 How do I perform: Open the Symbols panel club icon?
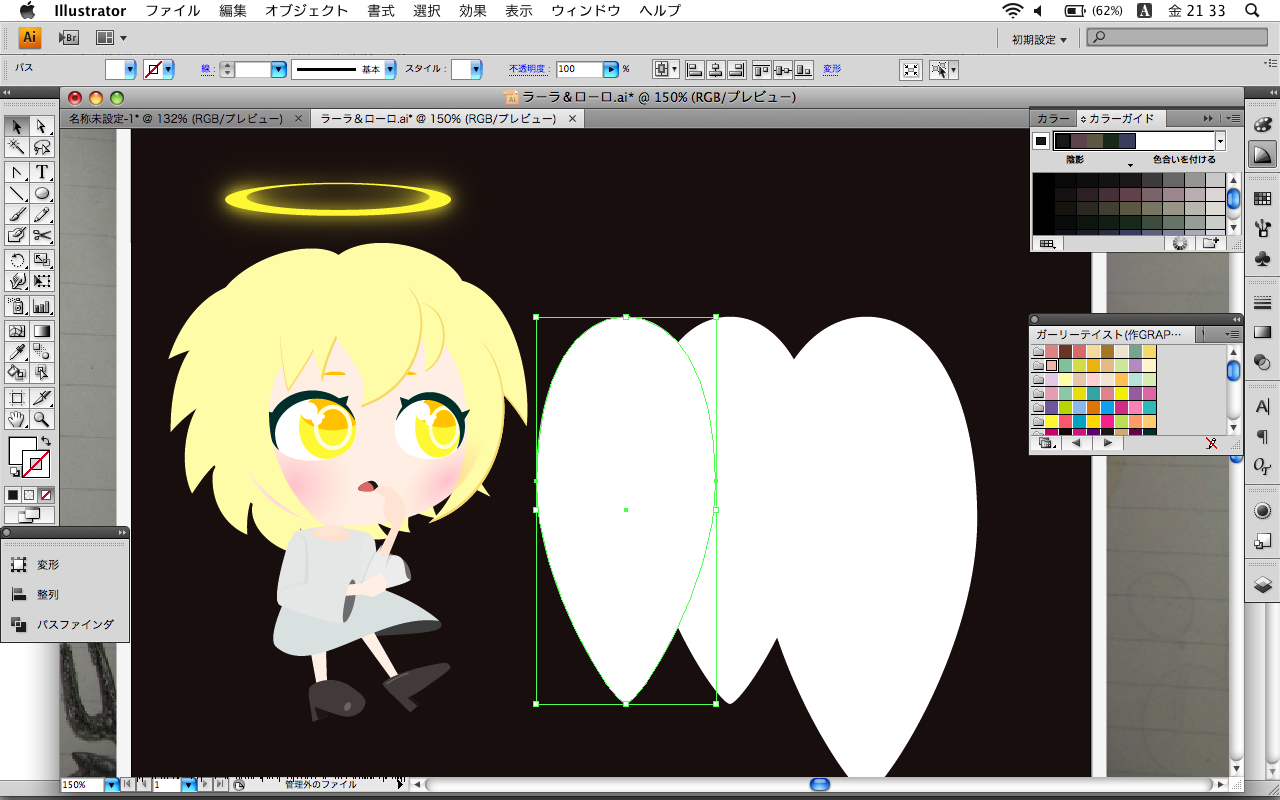tap(1262, 258)
